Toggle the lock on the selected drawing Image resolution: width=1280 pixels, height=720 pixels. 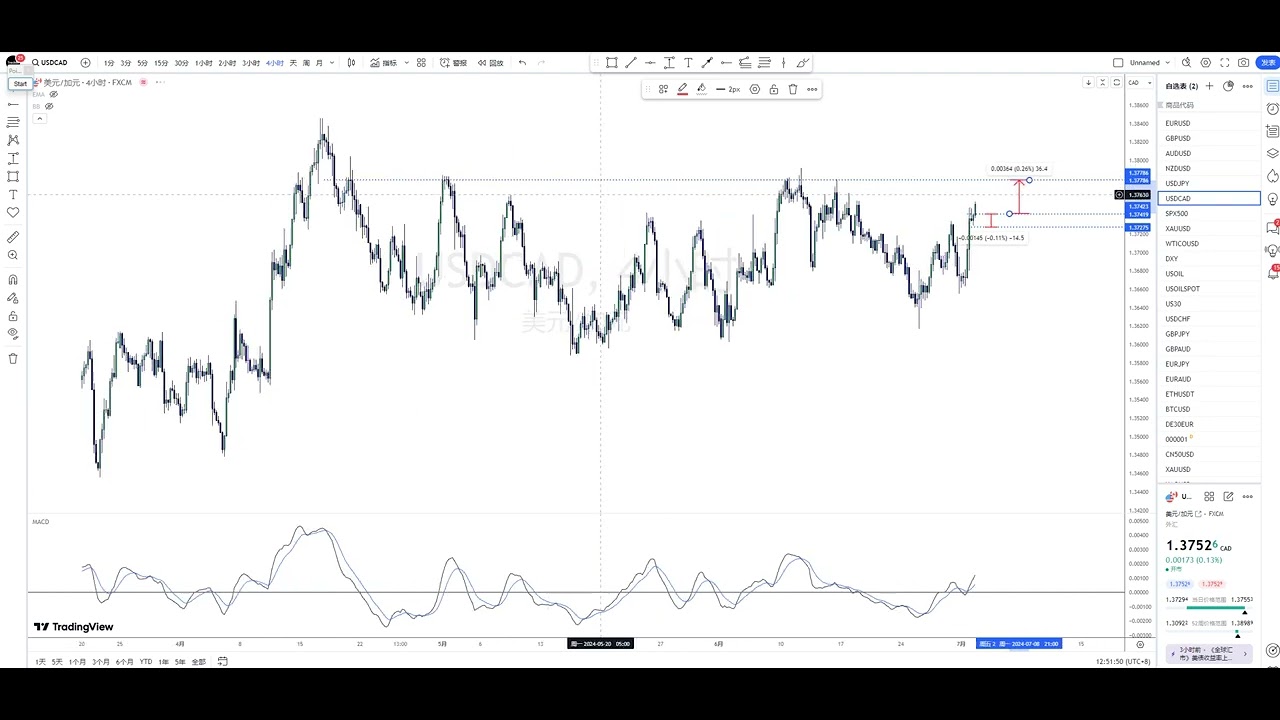point(774,89)
